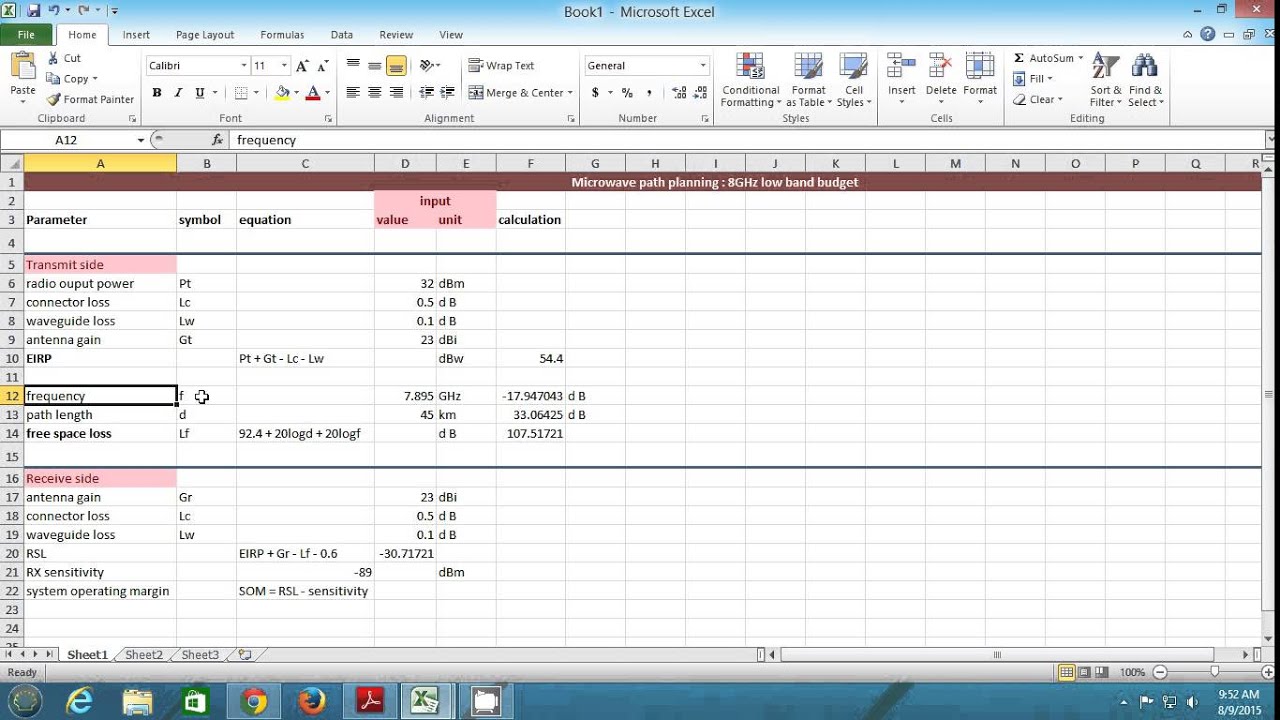Switch to the Page Layout tab
Image resolution: width=1280 pixels, height=720 pixels.
205,34
